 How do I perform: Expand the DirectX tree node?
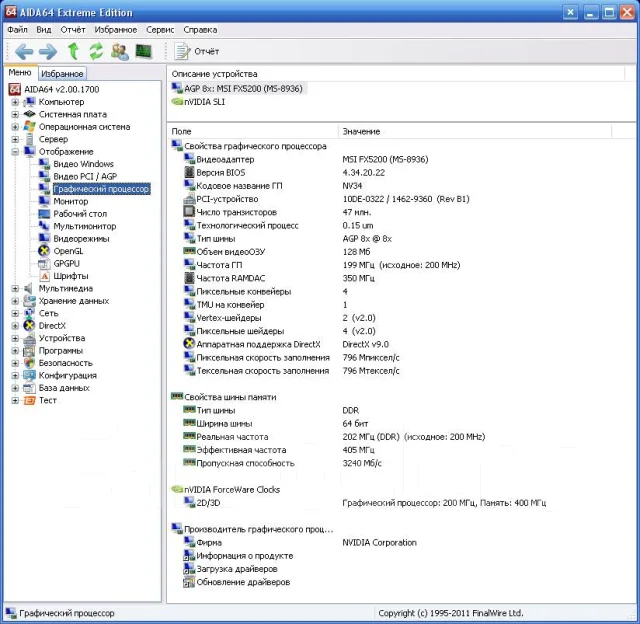(15, 326)
